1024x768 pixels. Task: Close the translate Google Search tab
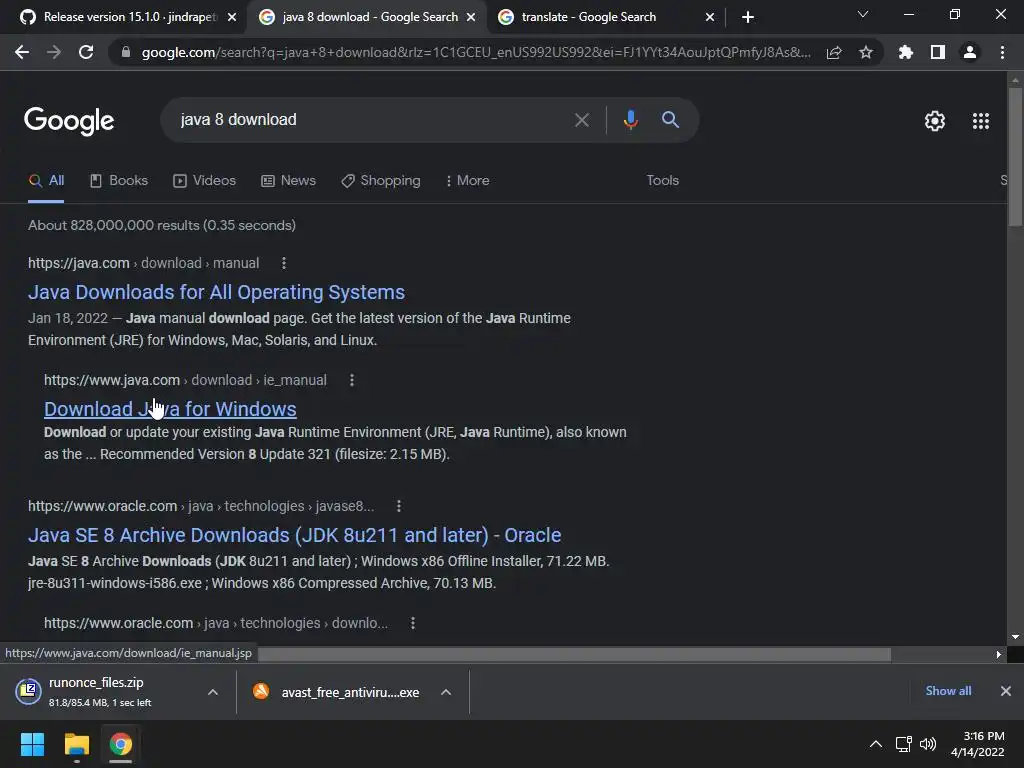pos(710,17)
